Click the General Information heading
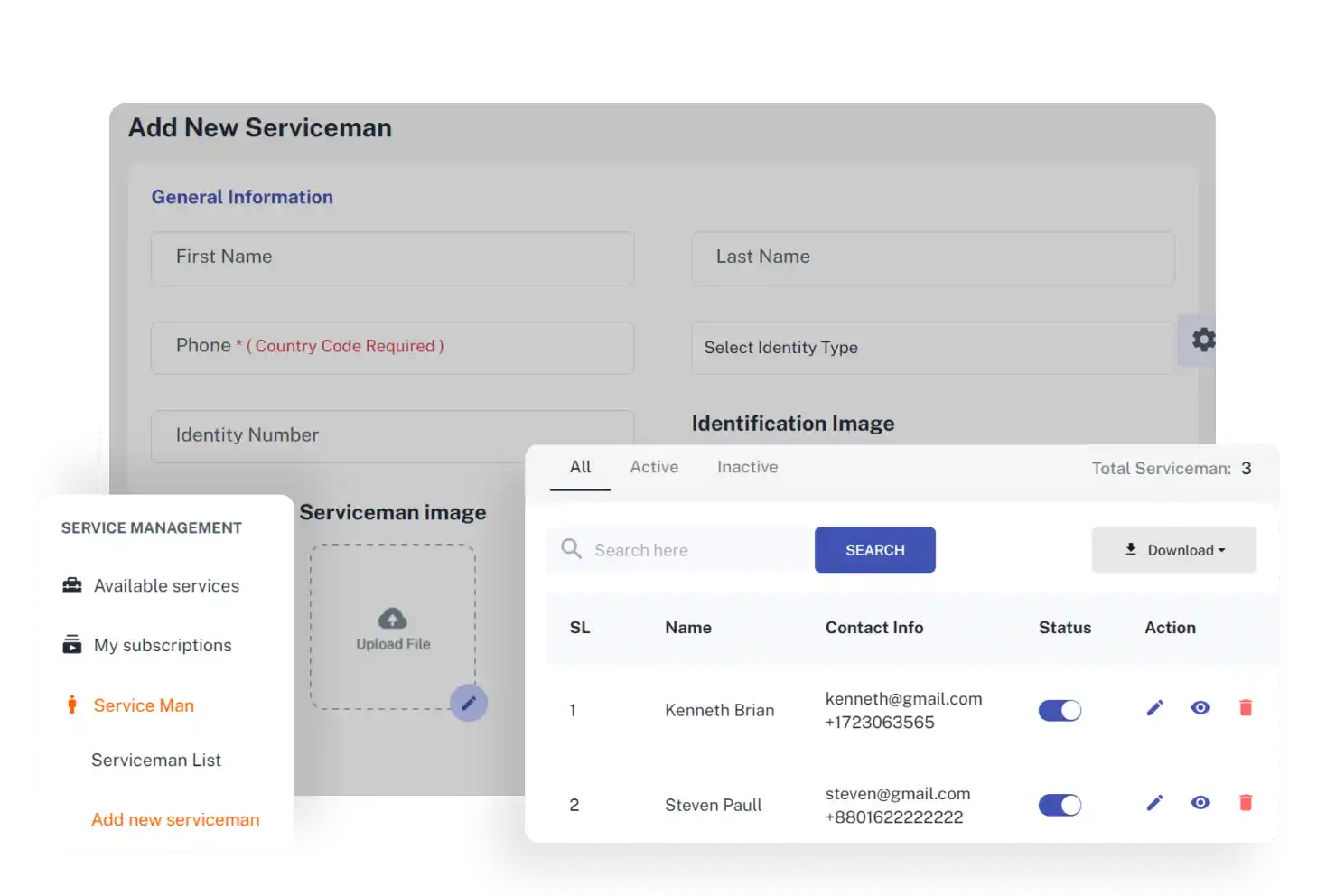Viewport: 1326px width, 896px height. (x=242, y=198)
